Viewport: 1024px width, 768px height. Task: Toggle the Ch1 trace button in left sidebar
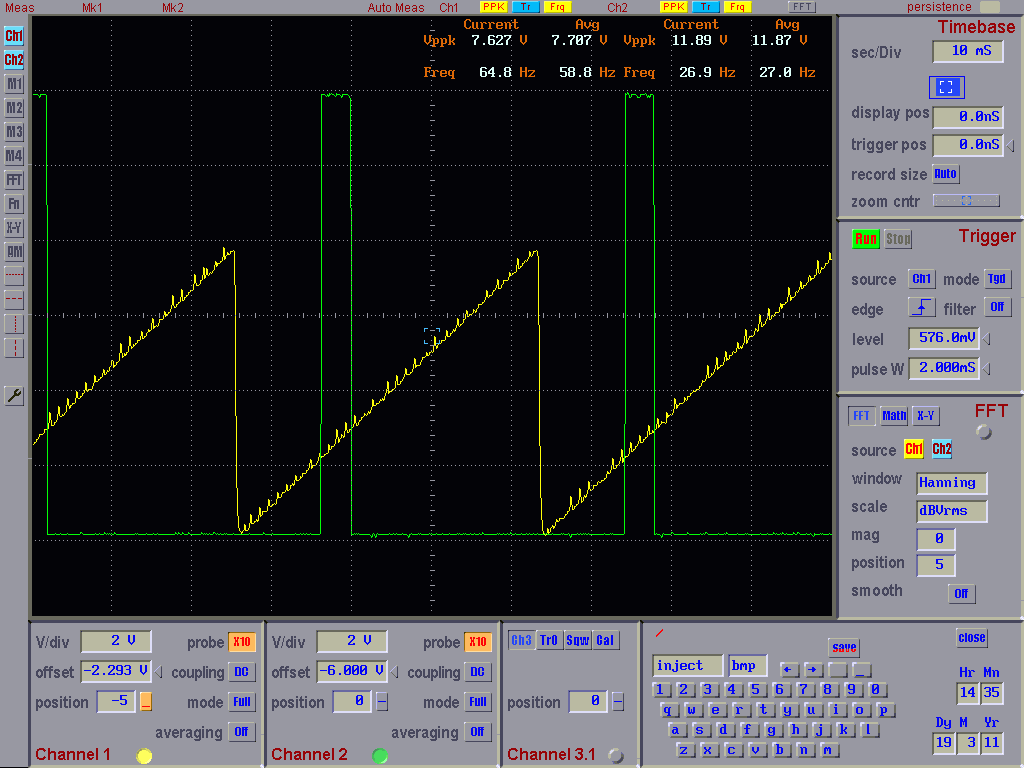coord(14,36)
